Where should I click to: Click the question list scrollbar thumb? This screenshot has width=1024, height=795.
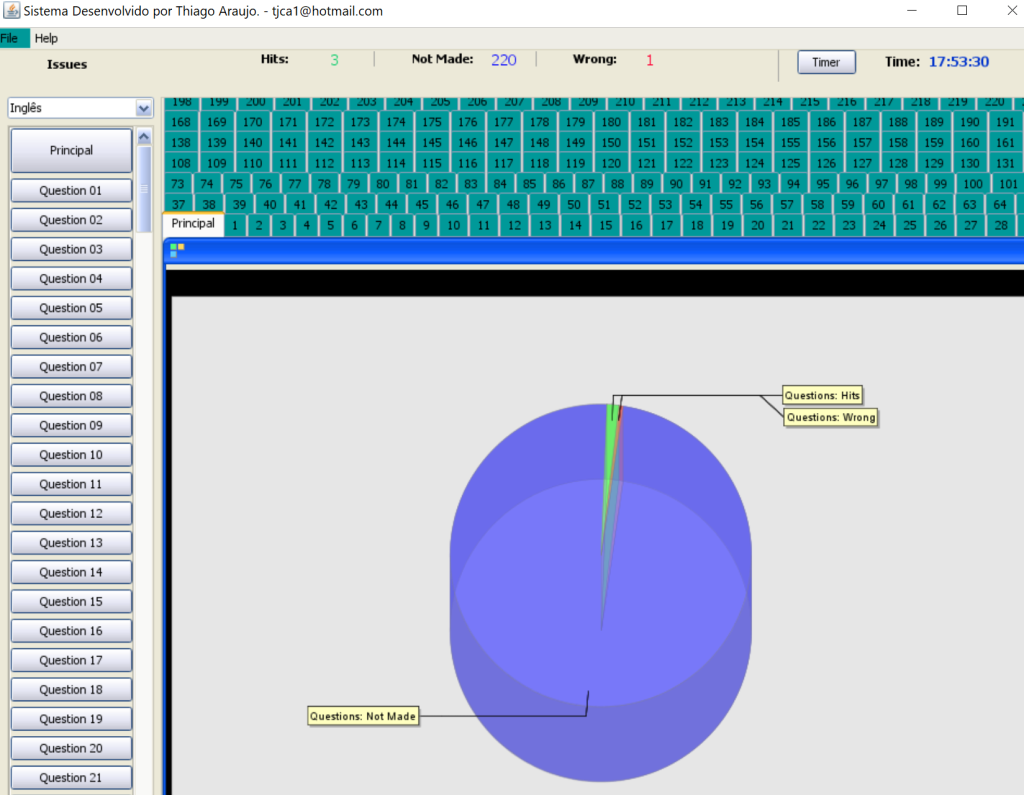click(x=144, y=189)
